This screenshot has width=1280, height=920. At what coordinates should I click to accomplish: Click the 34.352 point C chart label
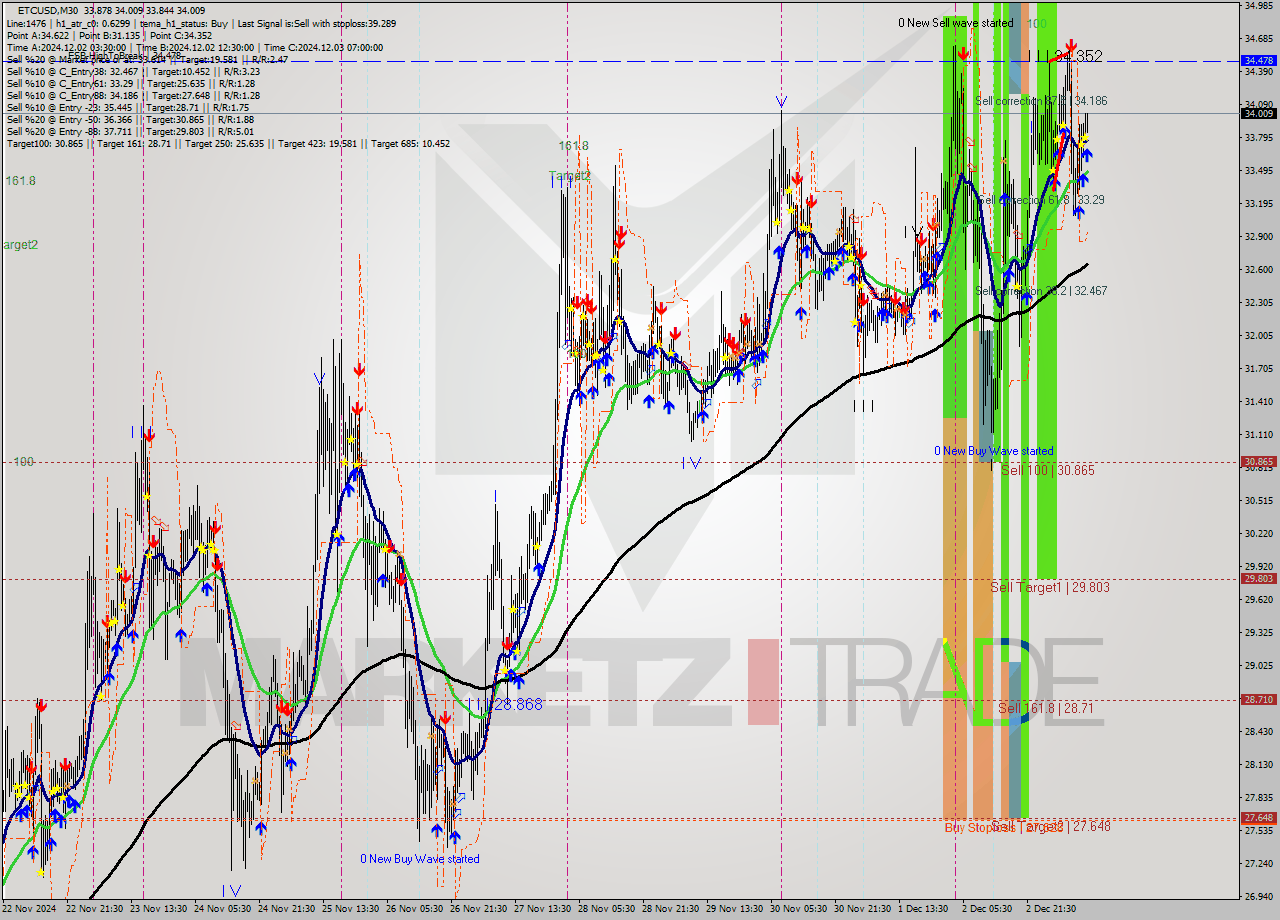tap(1076, 57)
